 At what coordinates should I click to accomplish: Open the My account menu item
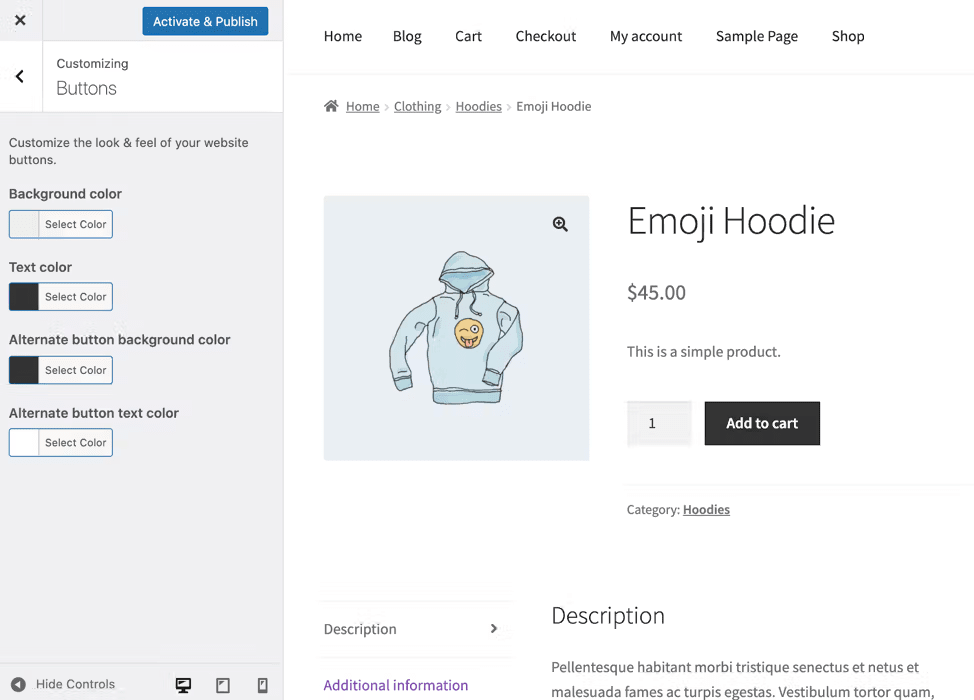tap(645, 36)
